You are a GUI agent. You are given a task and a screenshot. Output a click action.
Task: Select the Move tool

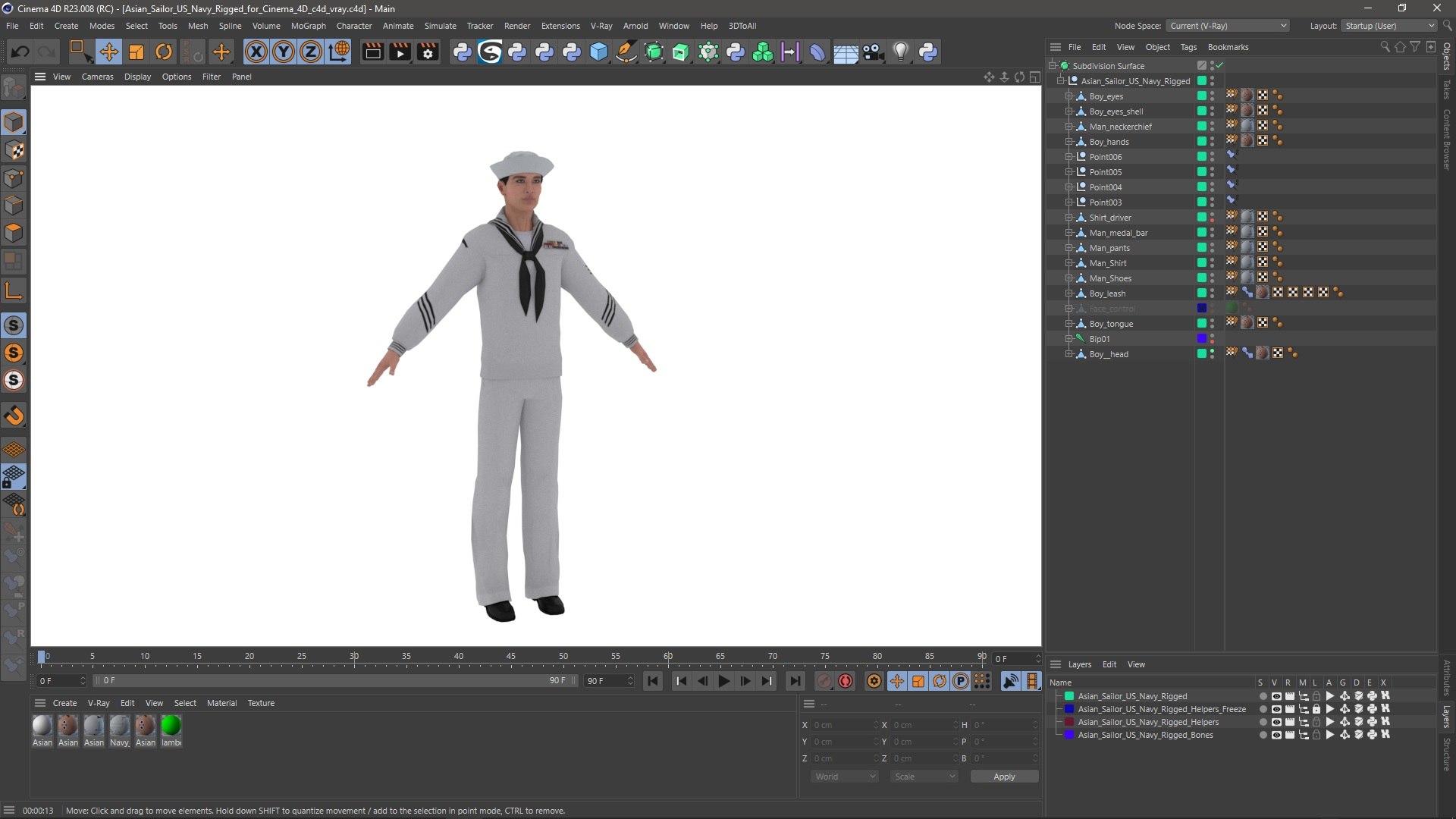click(109, 52)
